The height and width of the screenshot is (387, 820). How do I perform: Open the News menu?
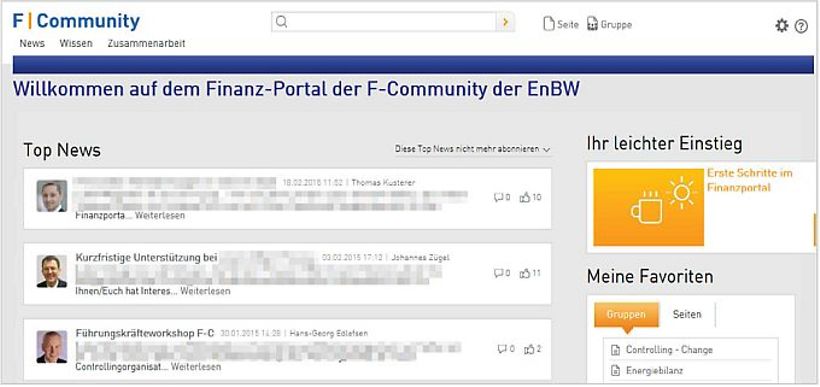[32, 44]
